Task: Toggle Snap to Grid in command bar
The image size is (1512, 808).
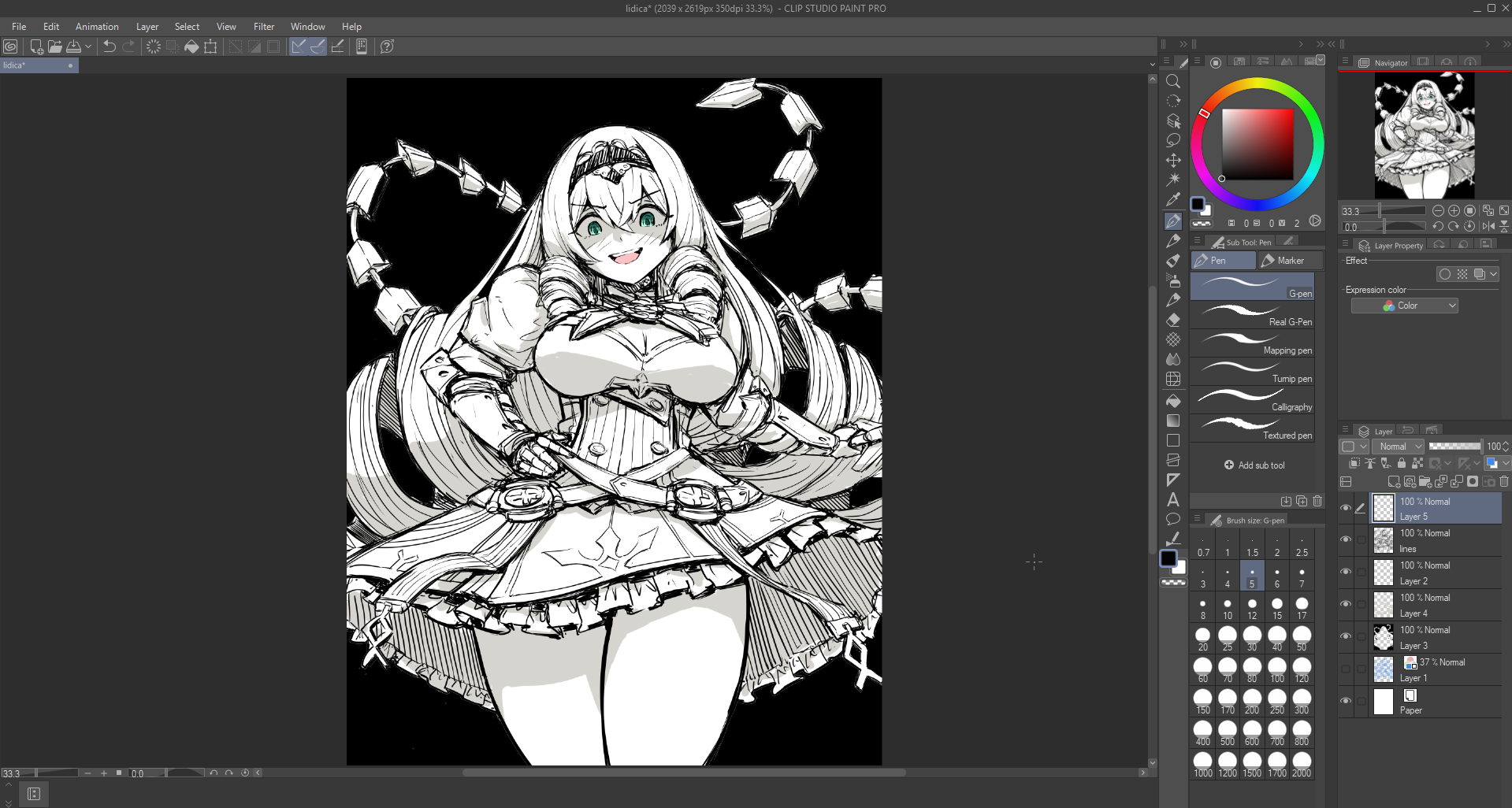Action: (x=337, y=46)
